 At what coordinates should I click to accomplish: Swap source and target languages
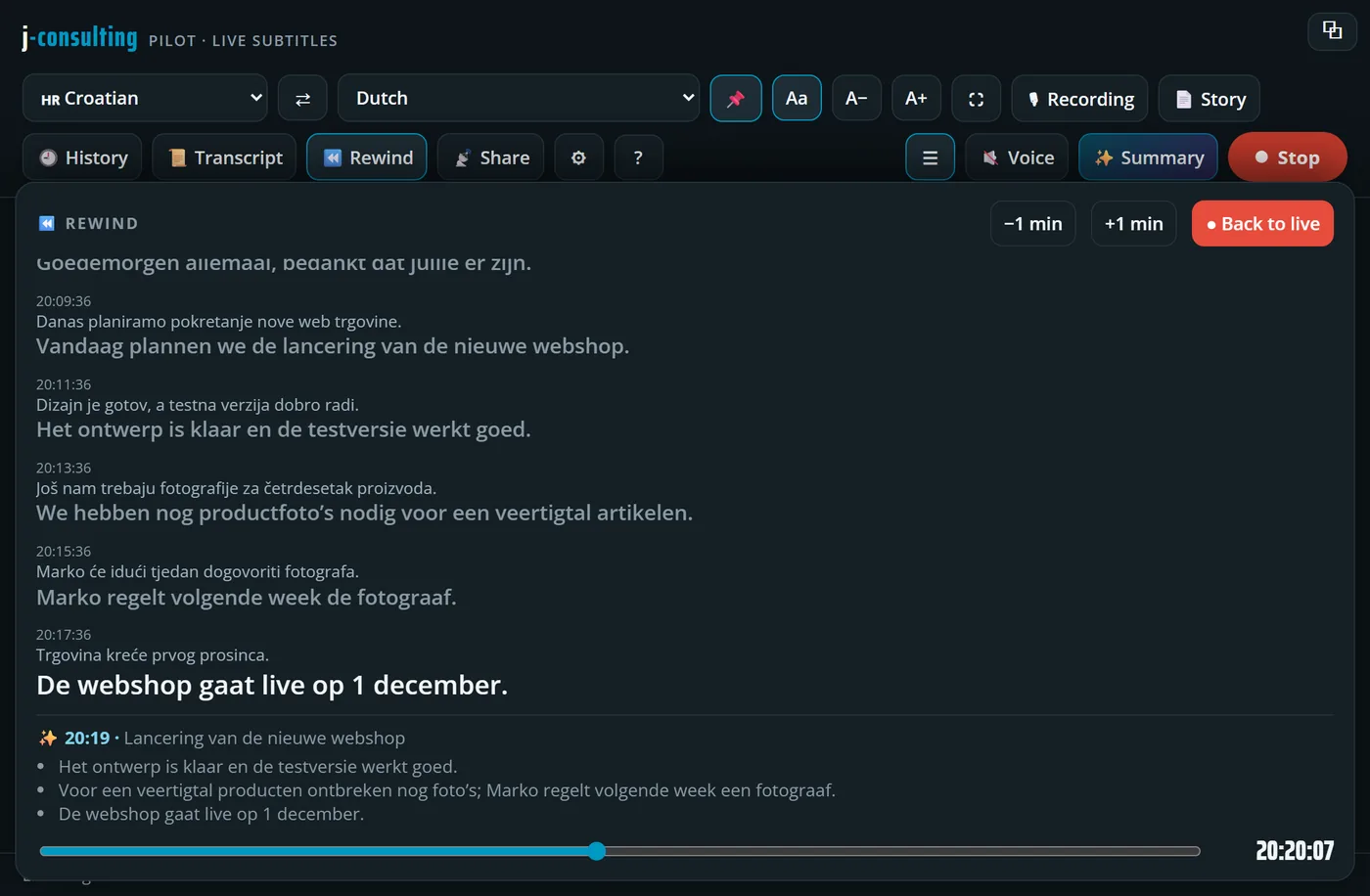(302, 99)
